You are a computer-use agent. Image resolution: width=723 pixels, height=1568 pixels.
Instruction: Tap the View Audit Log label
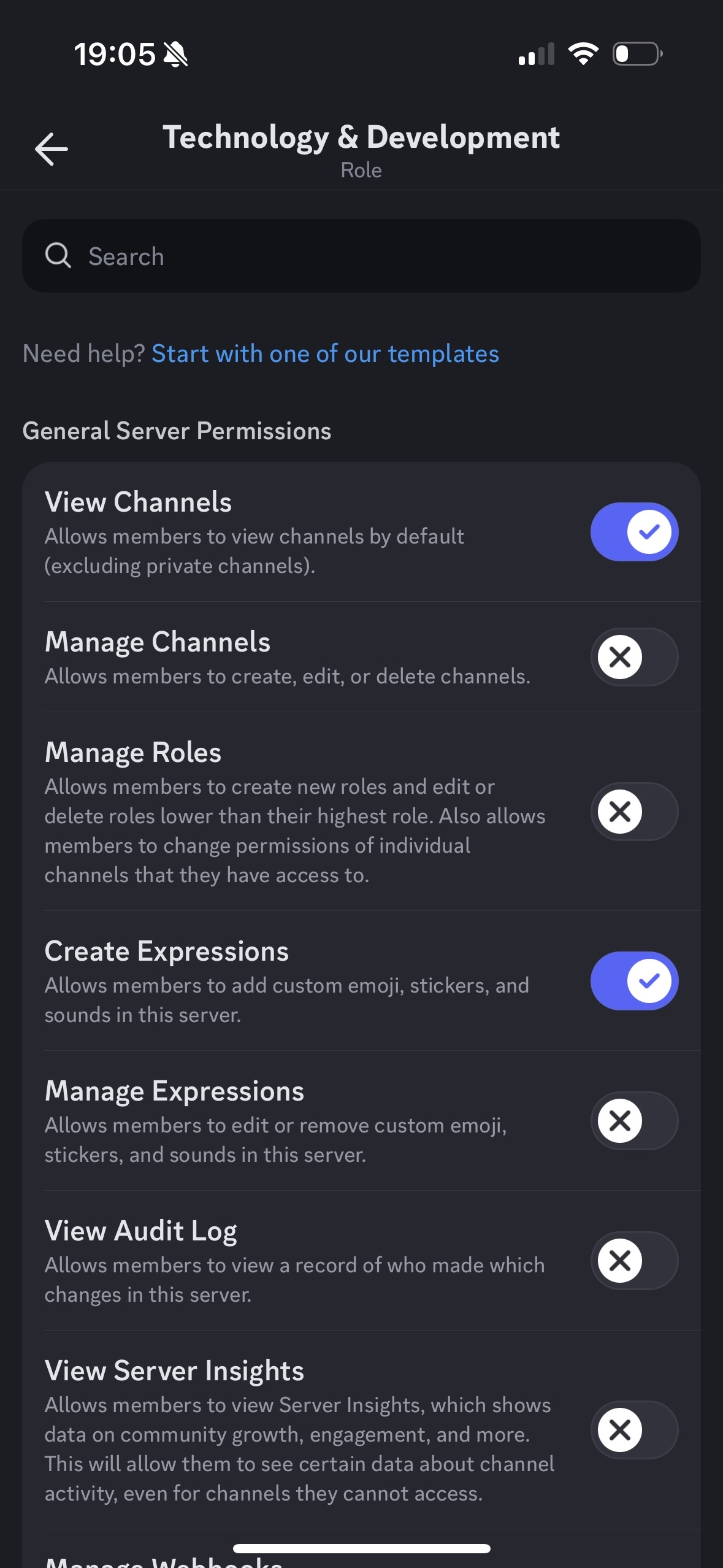(141, 1231)
